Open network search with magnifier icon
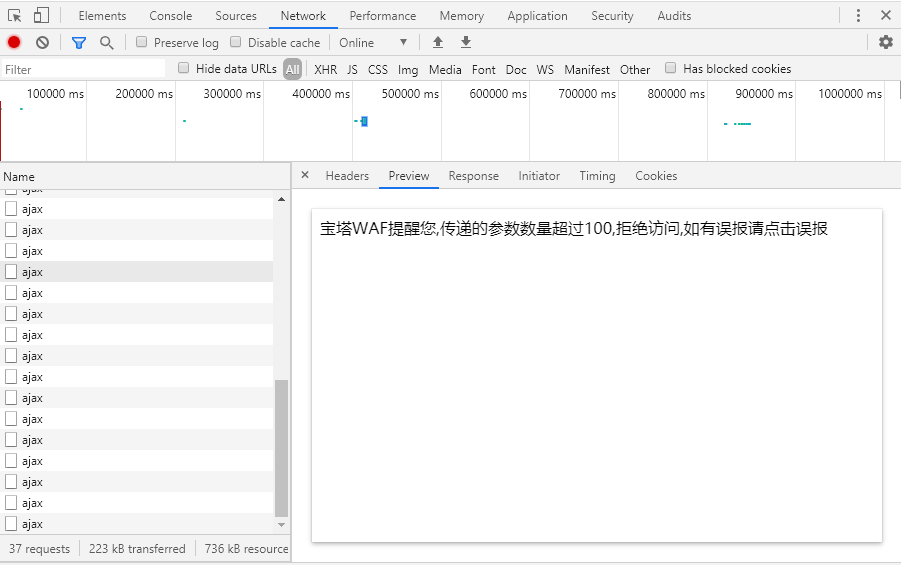 [x=106, y=42]
